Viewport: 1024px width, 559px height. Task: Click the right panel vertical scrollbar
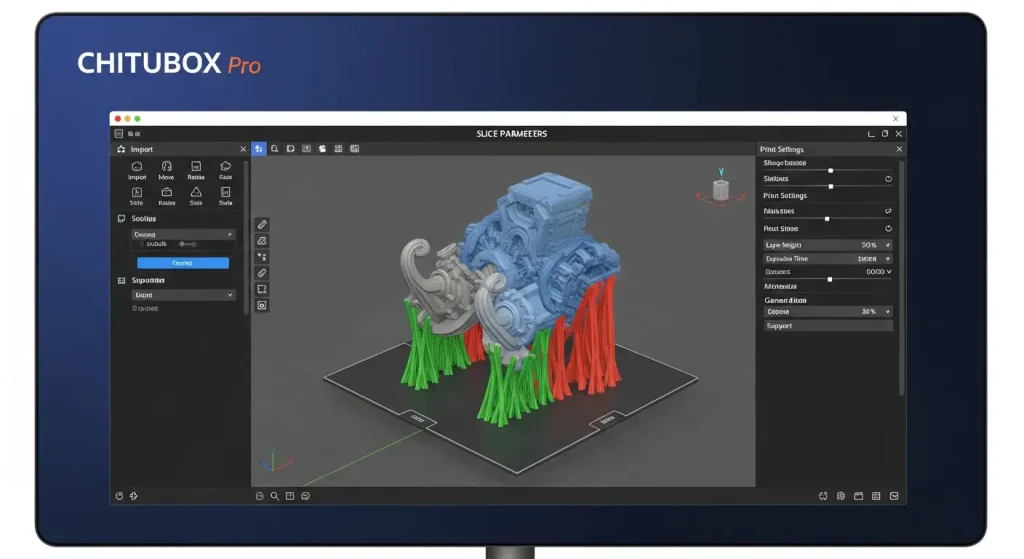[902, 278]
